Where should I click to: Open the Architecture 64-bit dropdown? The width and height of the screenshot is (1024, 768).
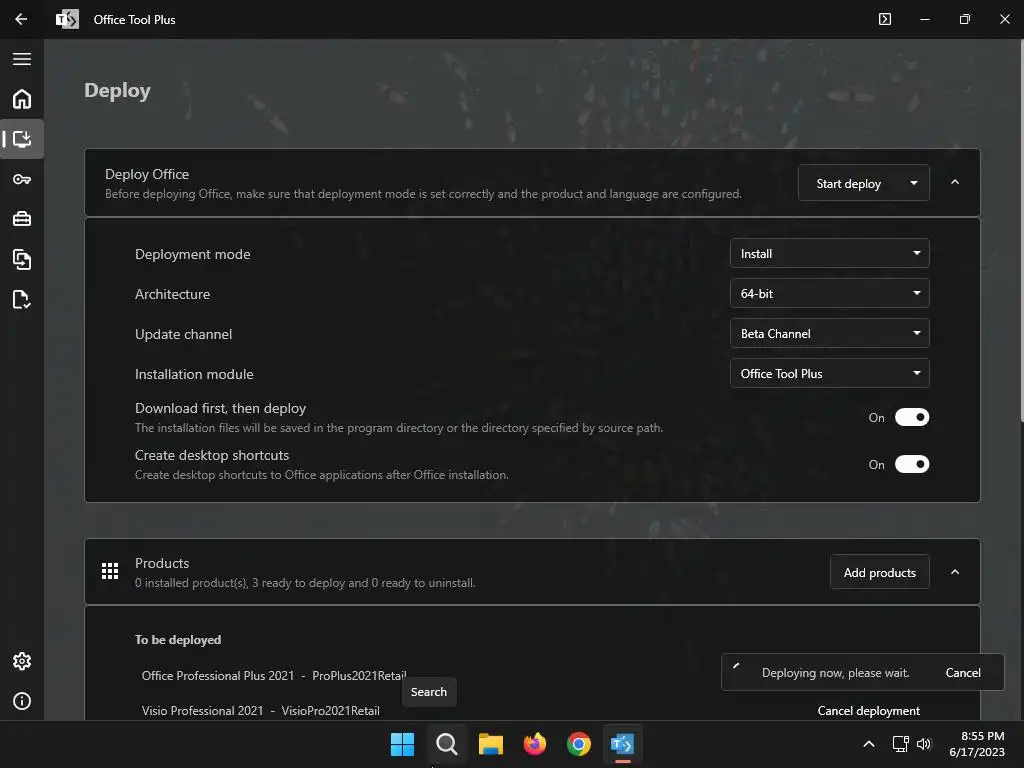tap(829, 293)
